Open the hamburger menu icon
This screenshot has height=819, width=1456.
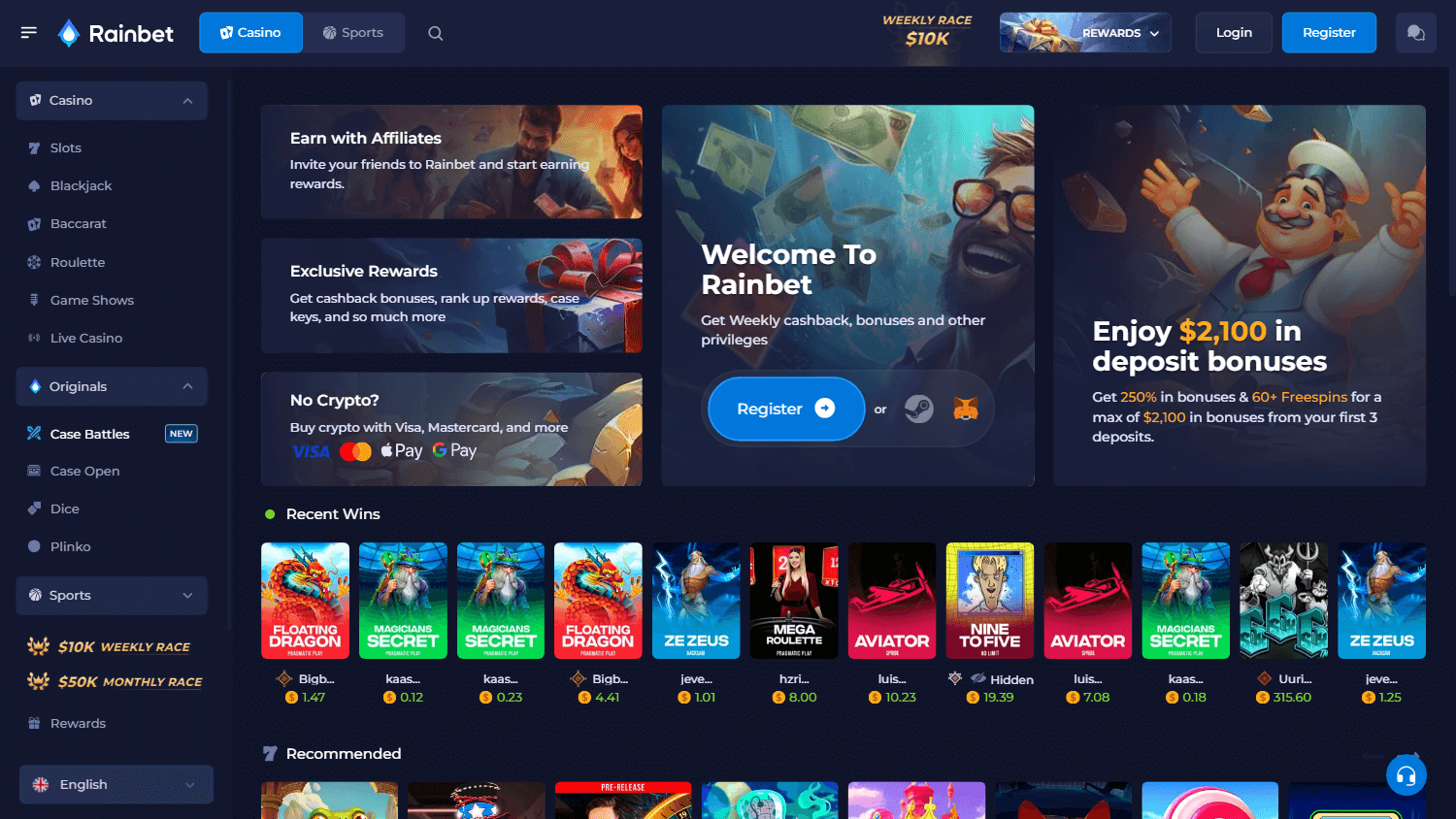point(29,33)
